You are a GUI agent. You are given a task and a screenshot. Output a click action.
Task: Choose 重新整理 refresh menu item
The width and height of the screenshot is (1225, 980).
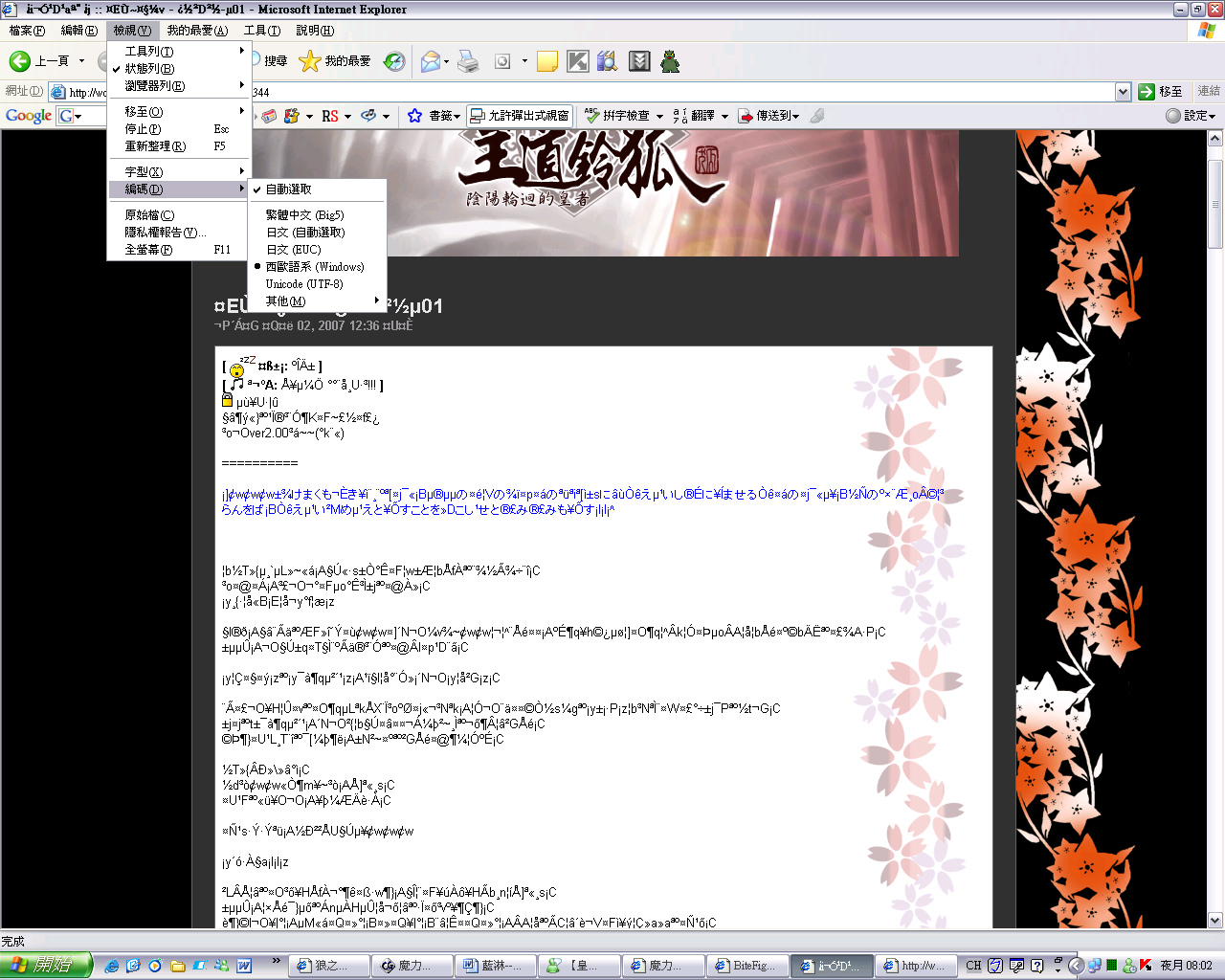click(x=179, y=146)
